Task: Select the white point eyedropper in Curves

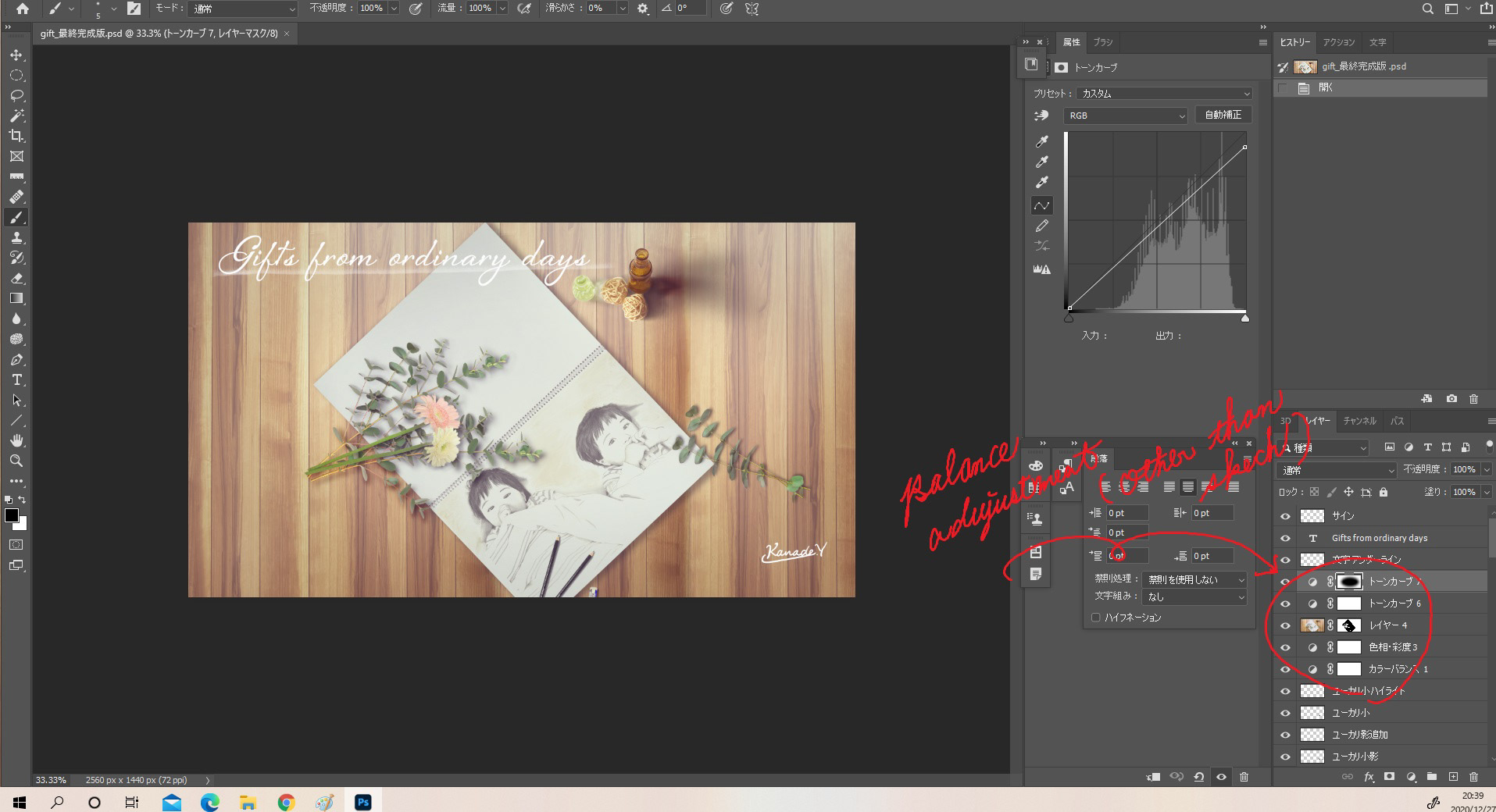Action: (x=1041, y=182)
